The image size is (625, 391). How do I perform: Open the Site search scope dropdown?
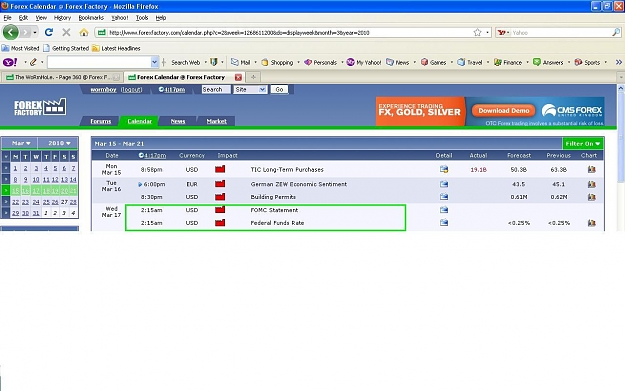tap(250, 90)
